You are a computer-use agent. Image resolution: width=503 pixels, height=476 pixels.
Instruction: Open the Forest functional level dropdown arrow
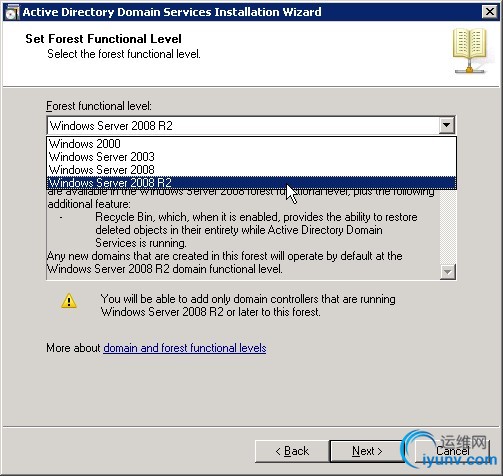coord(447,126)
